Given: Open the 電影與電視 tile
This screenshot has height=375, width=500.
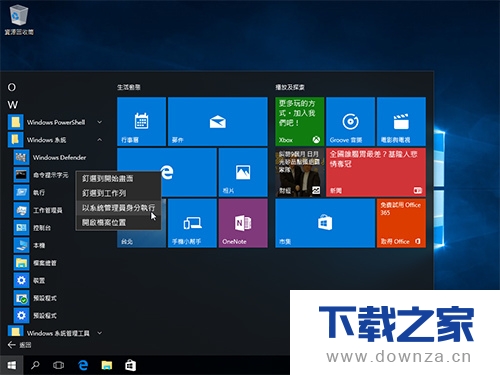Looking at the screenshot, I should [x=401, y=122].
